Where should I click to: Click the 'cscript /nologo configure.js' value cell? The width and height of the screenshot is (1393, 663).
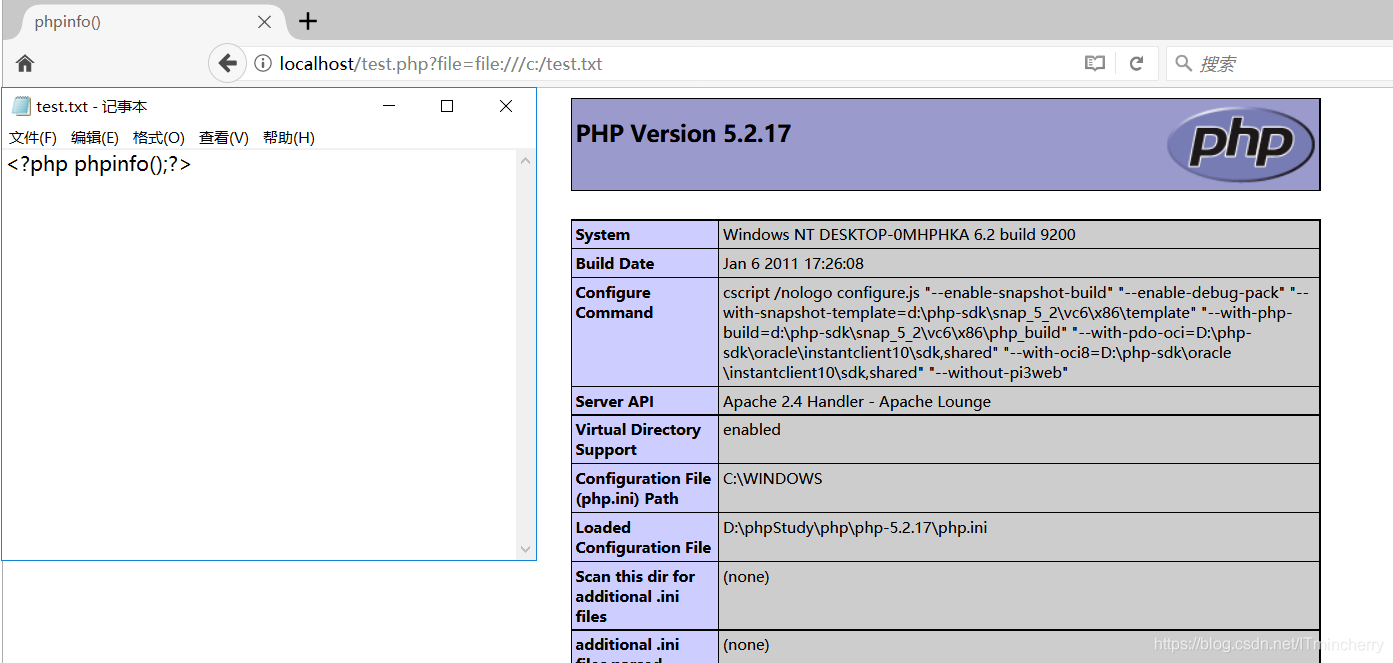coord(1019,332)
